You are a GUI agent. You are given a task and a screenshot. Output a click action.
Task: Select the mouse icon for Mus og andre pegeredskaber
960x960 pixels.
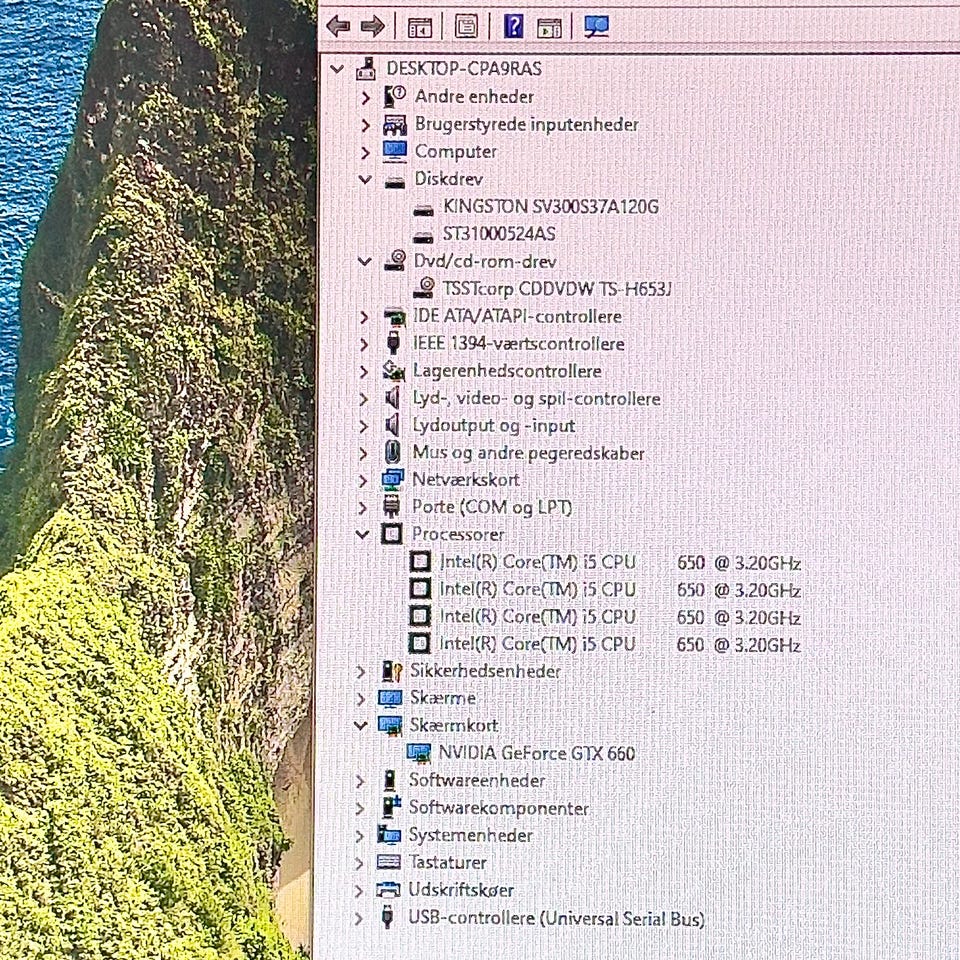coord(392,452)
